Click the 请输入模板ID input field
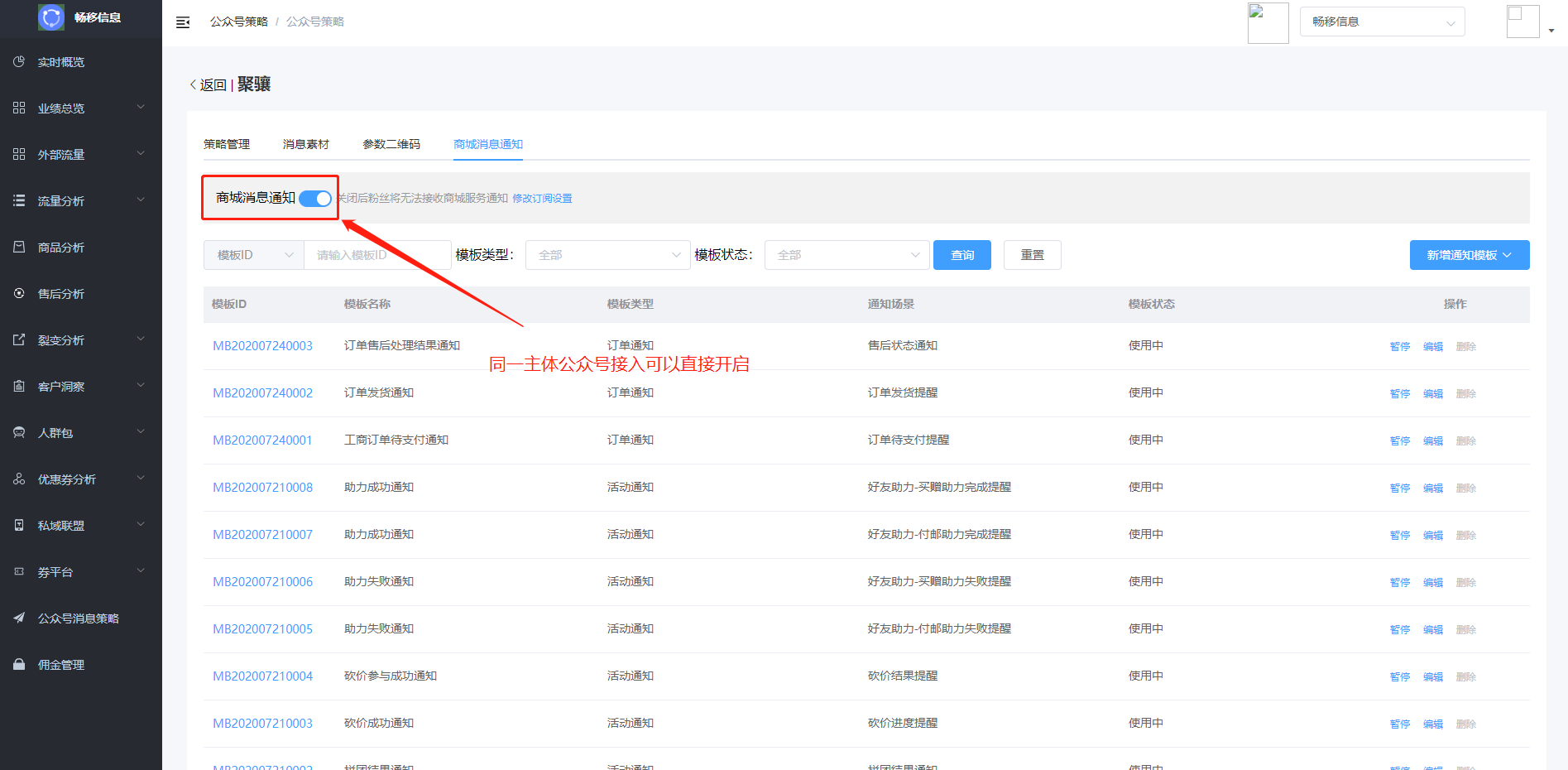The height and width of the screenshot is (770, 1568). pyautogui.click(x=377, y=255)
